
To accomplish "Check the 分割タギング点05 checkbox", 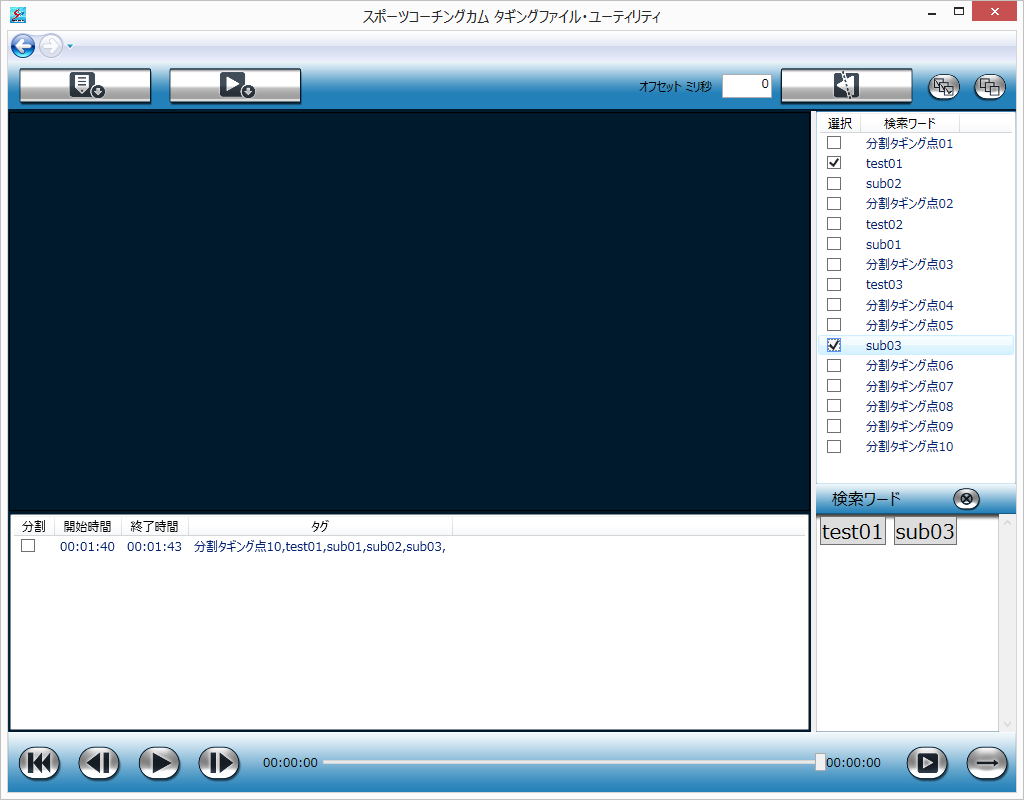I will tap(834, 325).
